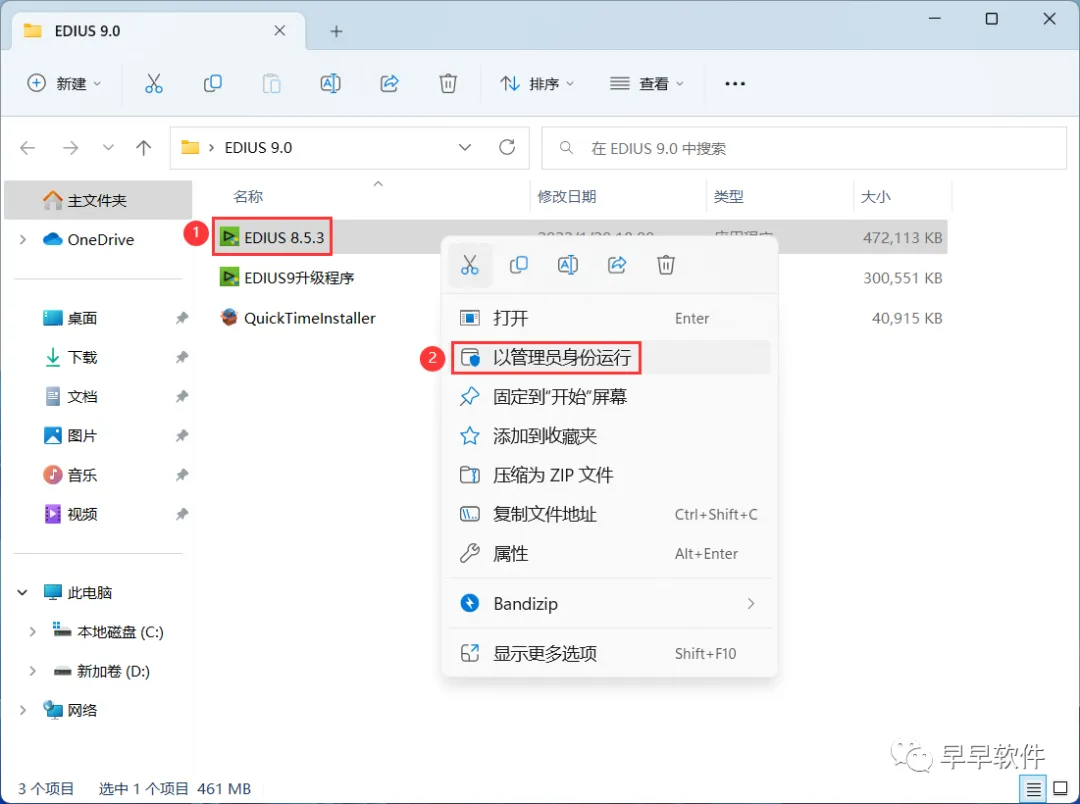The width and height of the screenshot is (1080, 804).
Task: Unpin 桌面 from quick access
Action: (x=182, y=318)
